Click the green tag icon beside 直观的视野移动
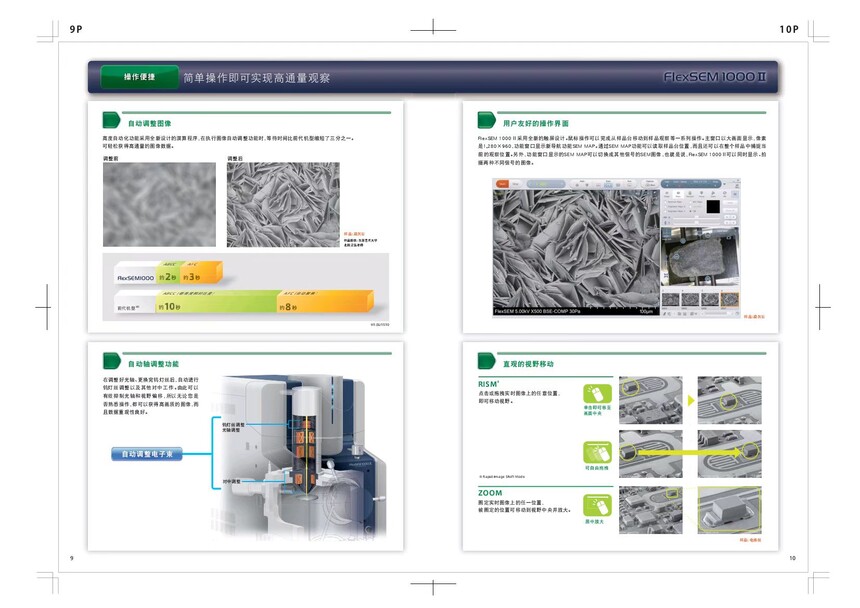The height and width of the screenshot is (608, 860). [x=486, y=361]
